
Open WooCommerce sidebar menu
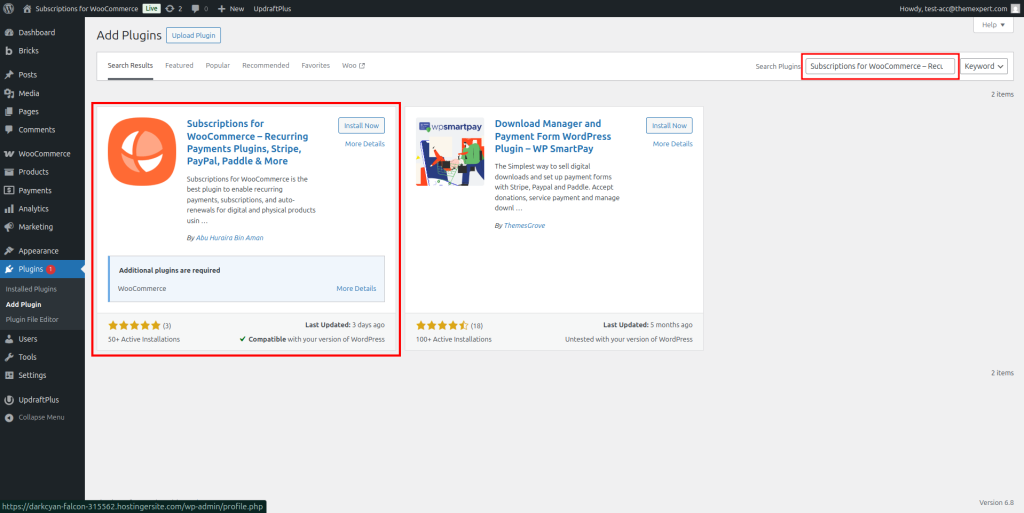click(42, 154)
